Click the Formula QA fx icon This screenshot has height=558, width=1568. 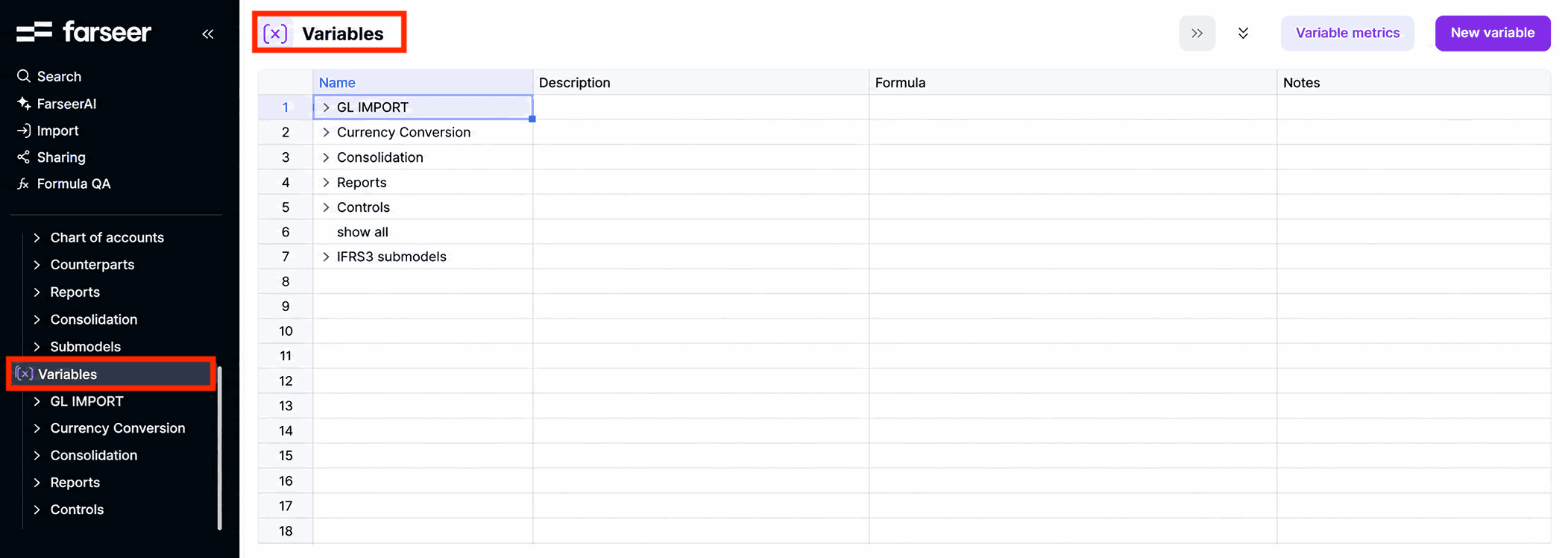point(24,184)
